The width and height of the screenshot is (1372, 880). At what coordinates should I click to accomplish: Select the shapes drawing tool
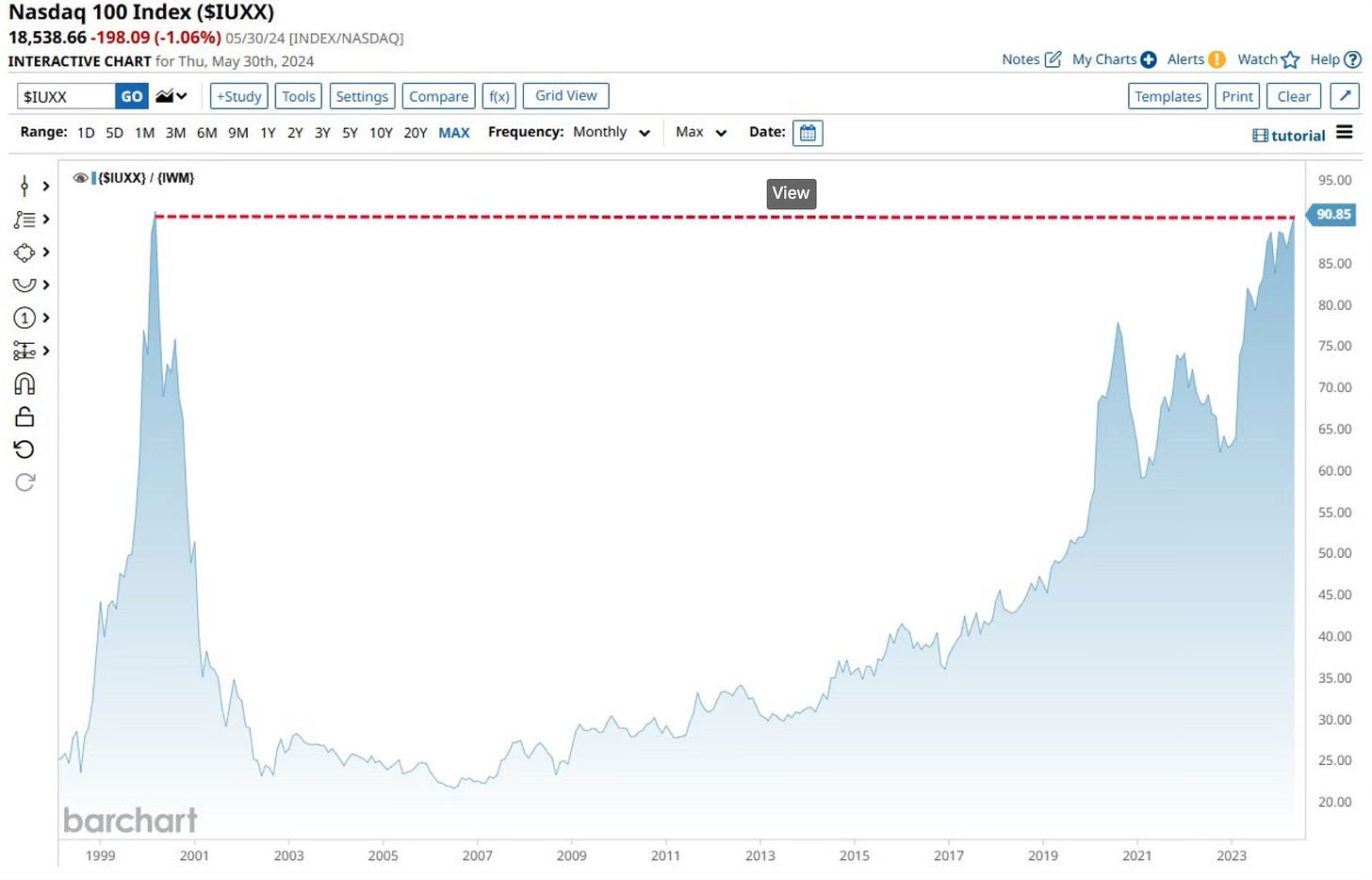(x=24, y=253)
